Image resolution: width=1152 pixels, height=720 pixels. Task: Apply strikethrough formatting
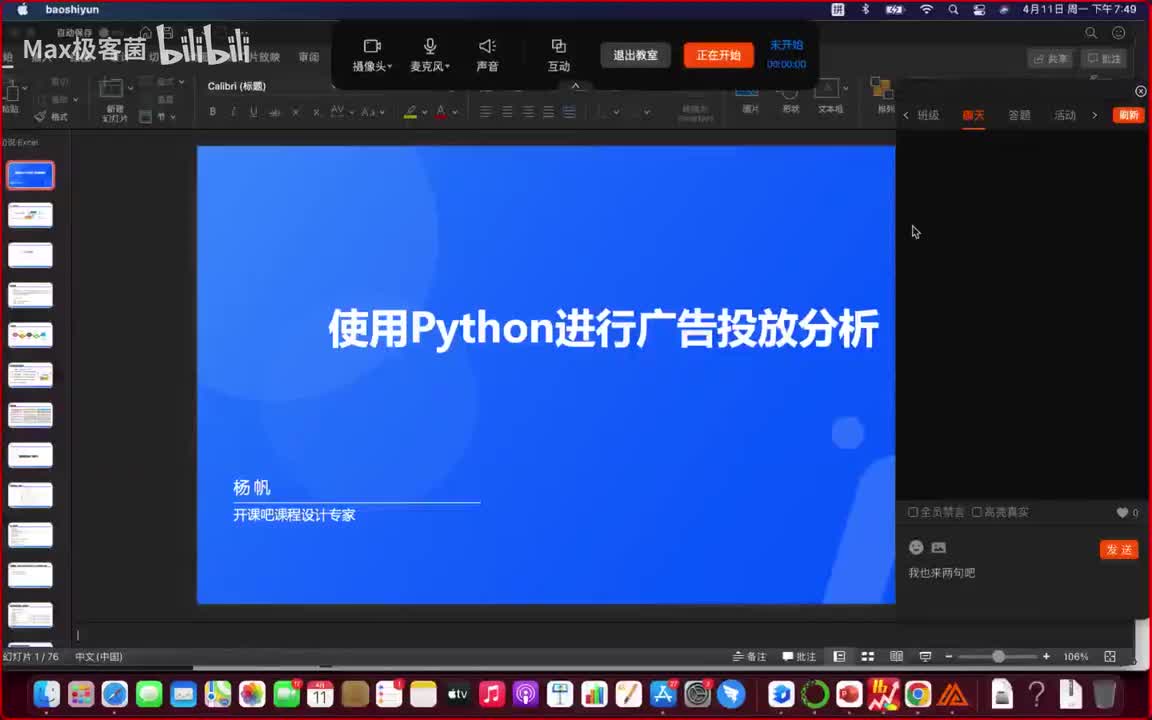pyautogui.click(x=274, y=112)
